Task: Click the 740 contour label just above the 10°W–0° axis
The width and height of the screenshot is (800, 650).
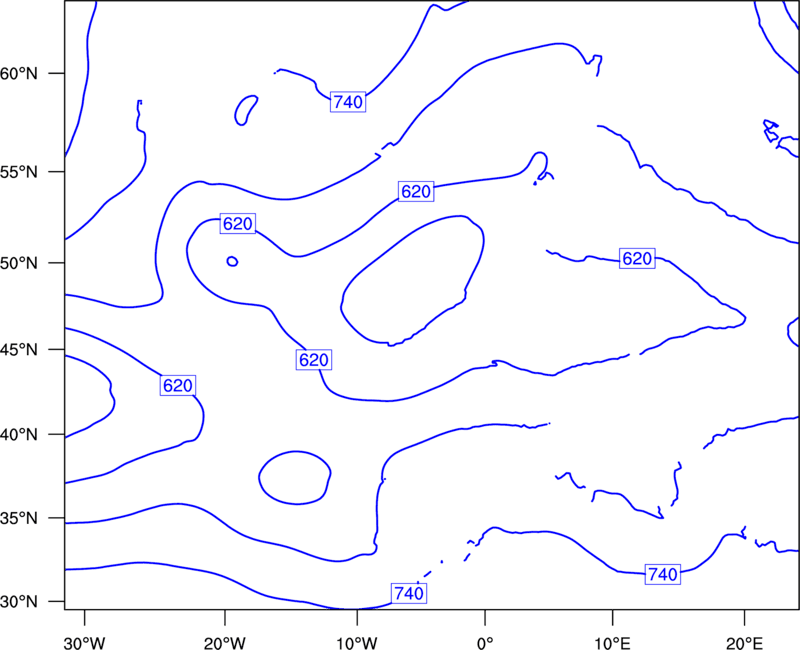Action: (x=409, y=593)
